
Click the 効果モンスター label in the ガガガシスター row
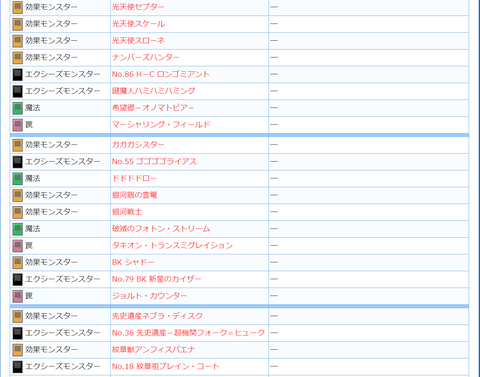[x=51, y=145]
